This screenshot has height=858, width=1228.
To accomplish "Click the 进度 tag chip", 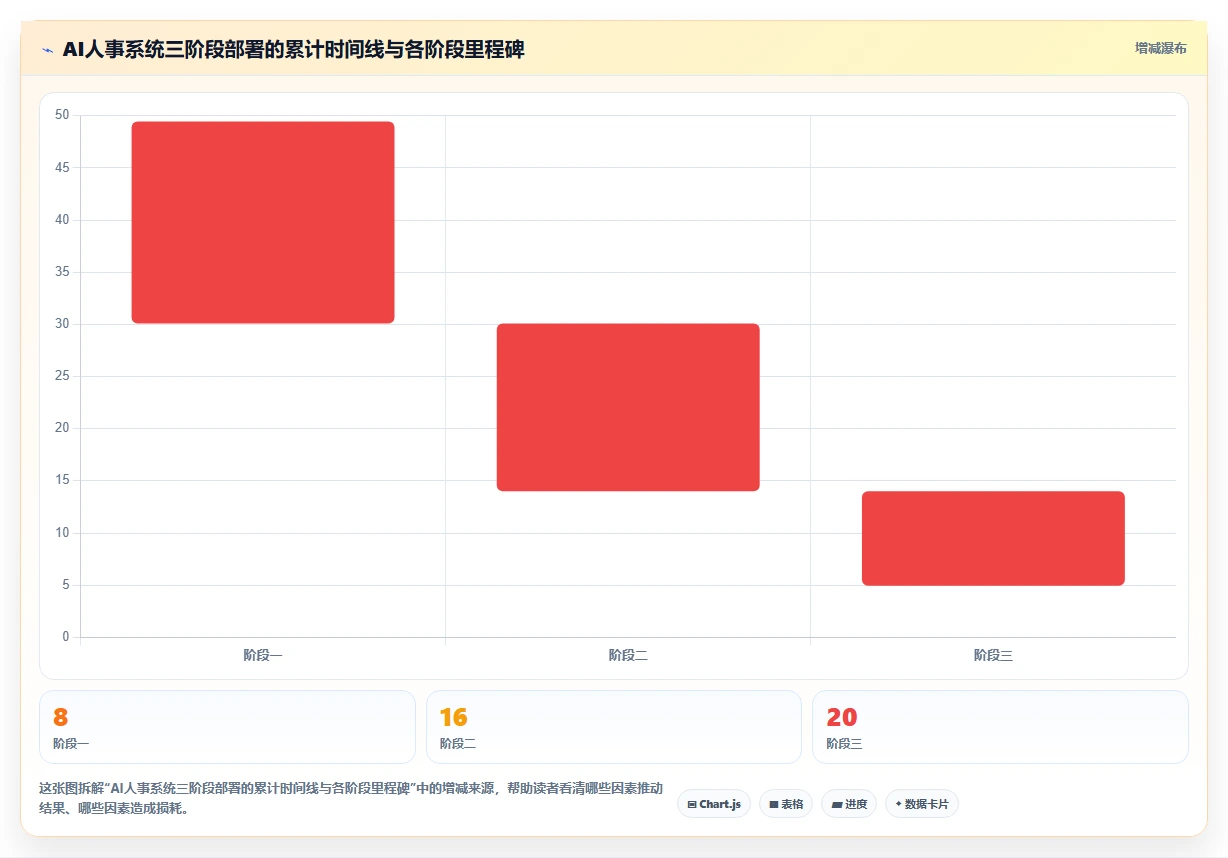I will click(849, 804).
